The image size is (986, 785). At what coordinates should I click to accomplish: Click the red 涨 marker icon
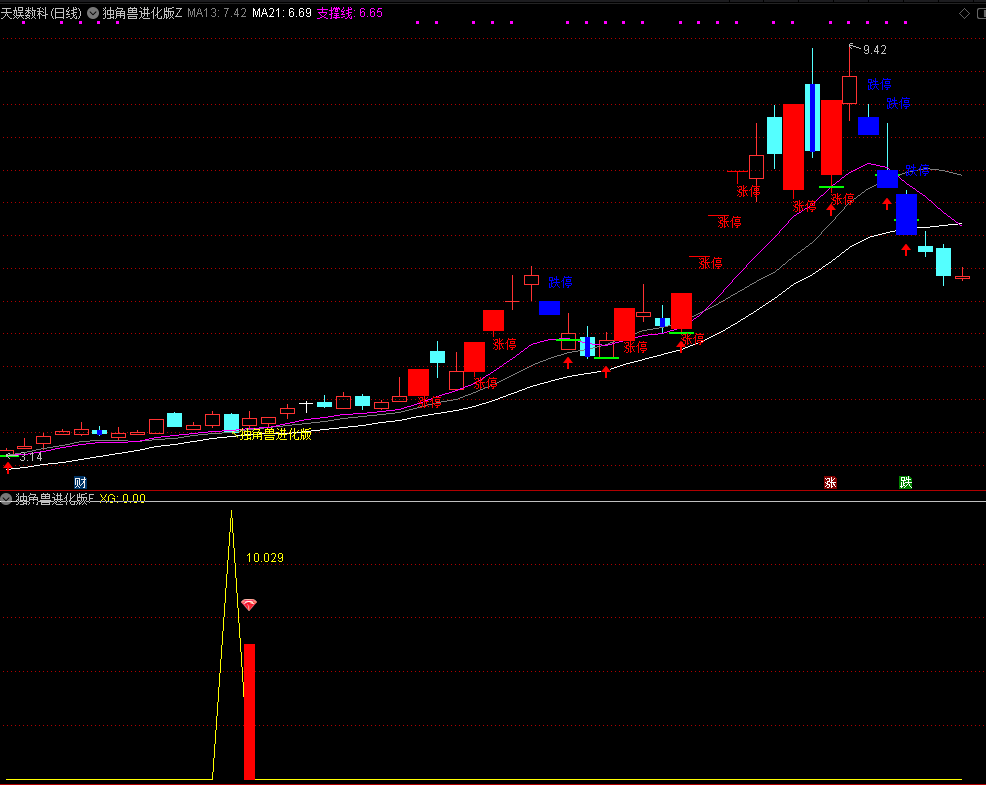tap(830, 483)
